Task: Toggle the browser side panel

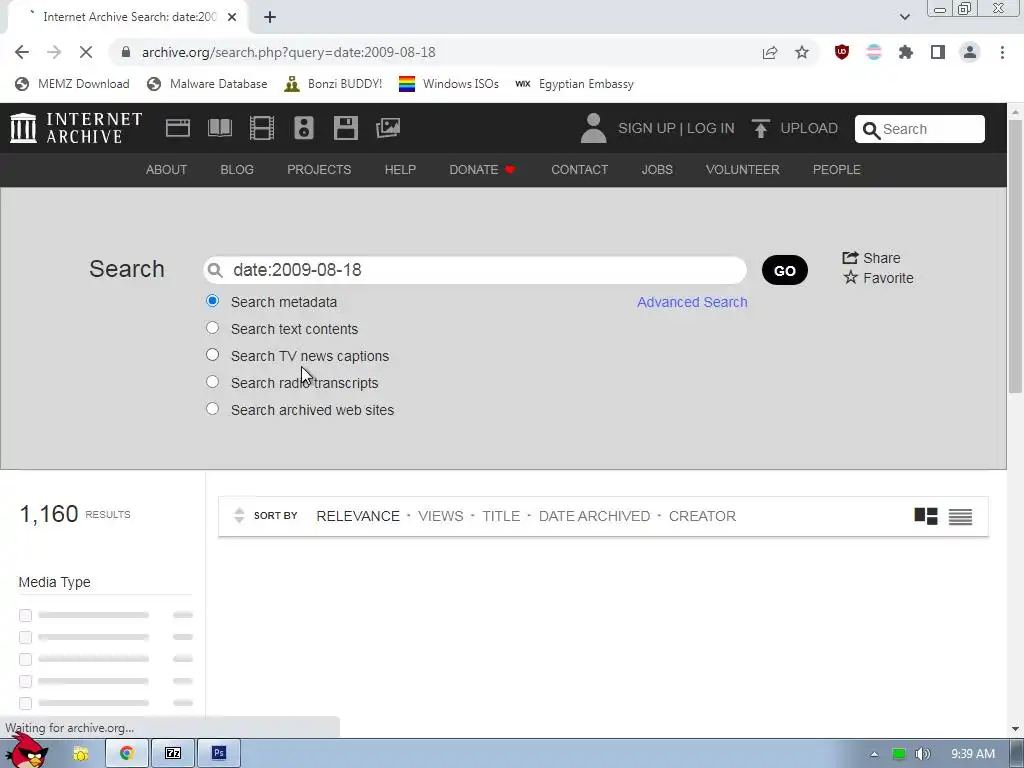Action: [x=938, y=52]
